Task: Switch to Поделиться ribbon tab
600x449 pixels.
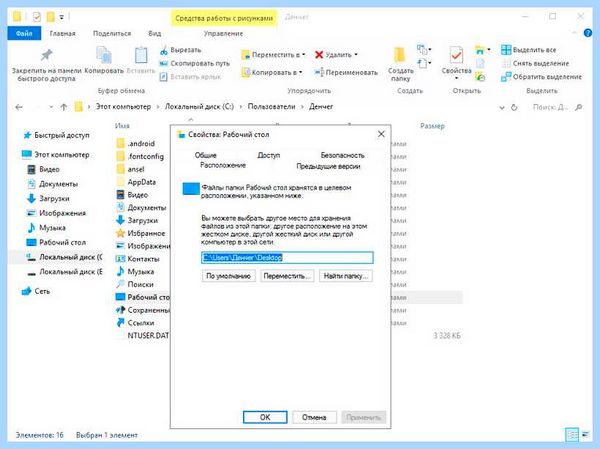Action: [x=112, y=34]
